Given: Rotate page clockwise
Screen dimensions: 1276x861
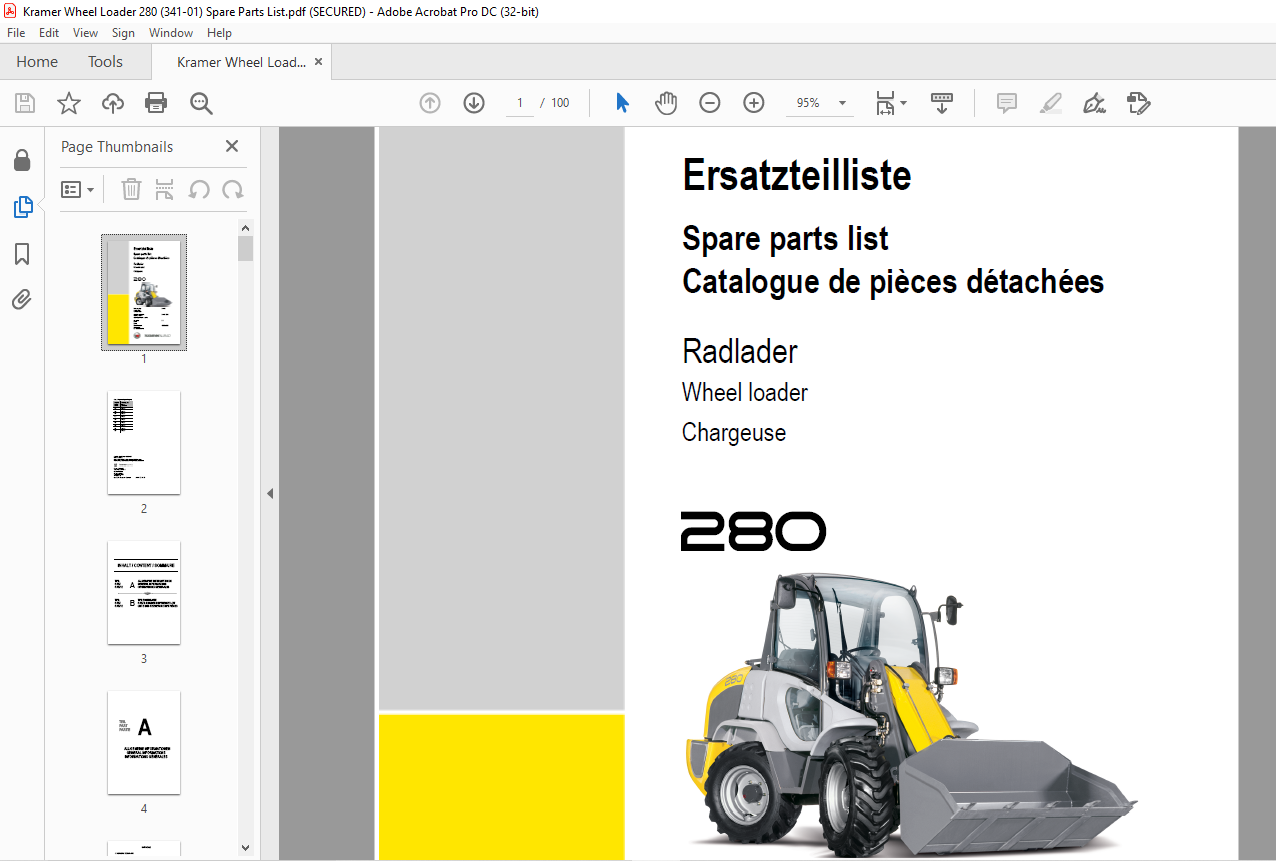Looking at the screenshot, I should pos(233,189).
